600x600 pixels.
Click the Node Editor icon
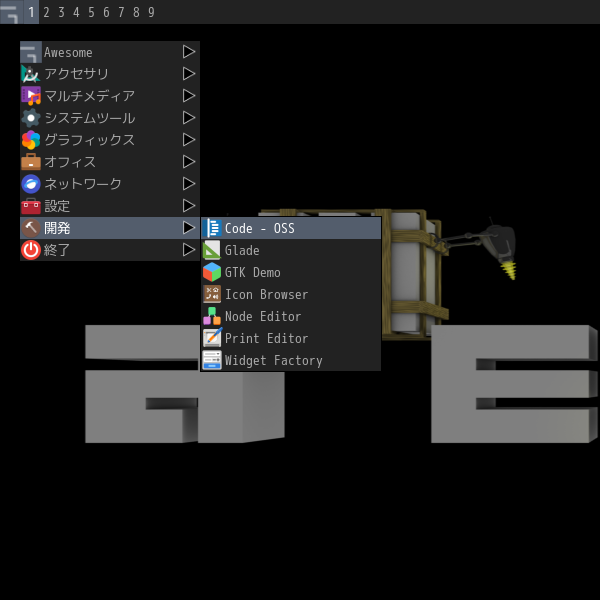tap(212, 316)
